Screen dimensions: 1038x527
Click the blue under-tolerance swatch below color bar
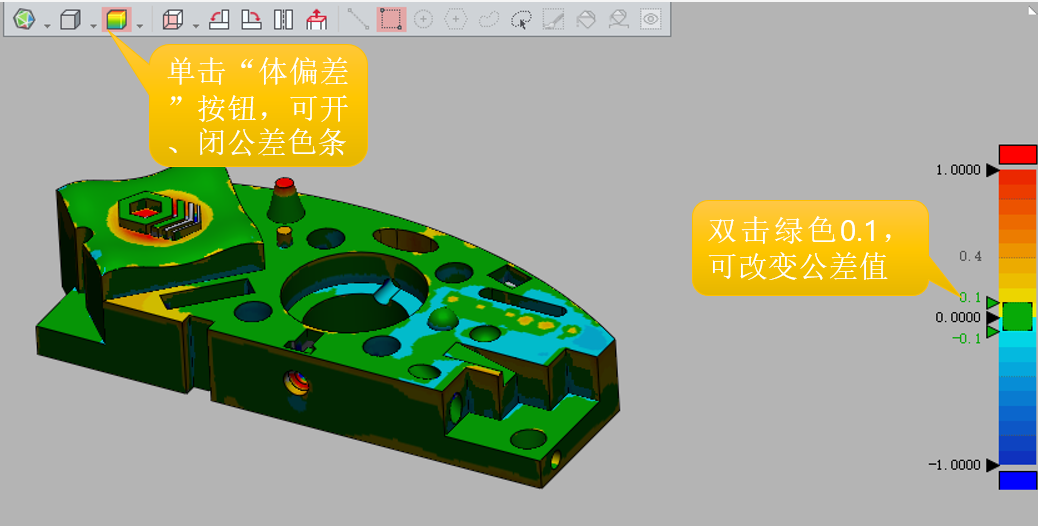1017,481
